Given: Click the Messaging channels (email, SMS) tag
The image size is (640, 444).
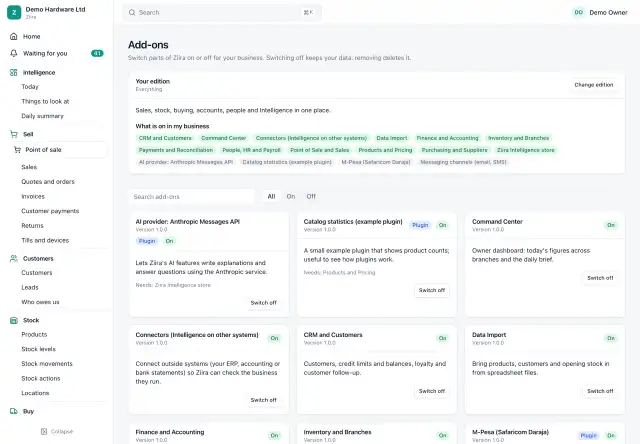Looking at the screenshot, I should [463, 162].
